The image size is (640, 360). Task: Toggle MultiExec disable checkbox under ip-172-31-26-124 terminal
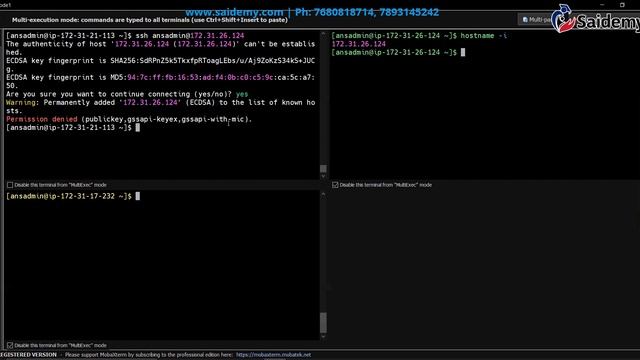(335, 185)
